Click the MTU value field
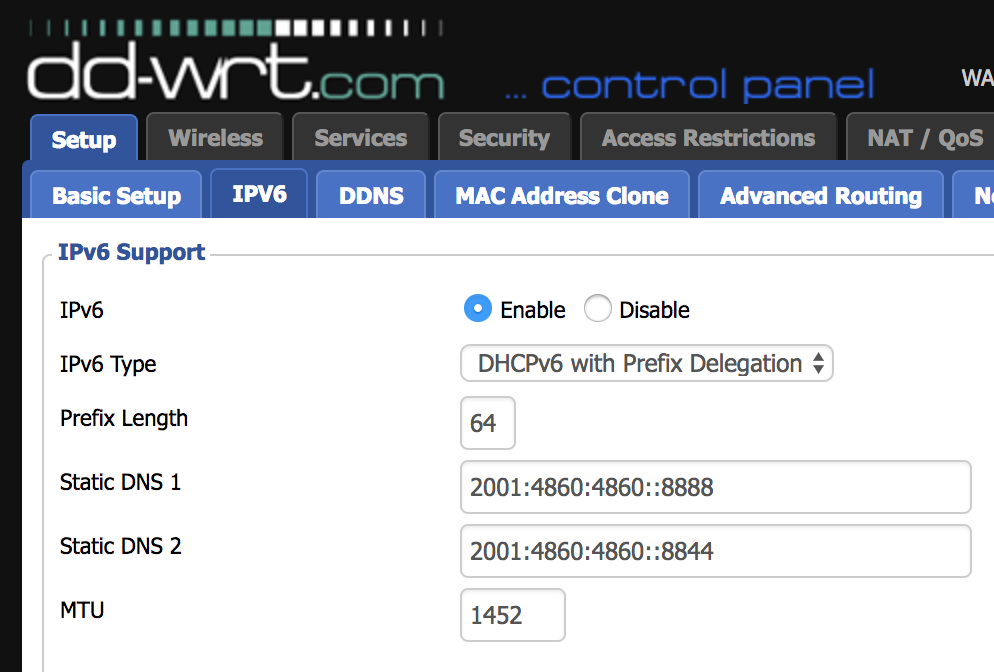Viewport: 994px width, 672px height. (513, 615)
